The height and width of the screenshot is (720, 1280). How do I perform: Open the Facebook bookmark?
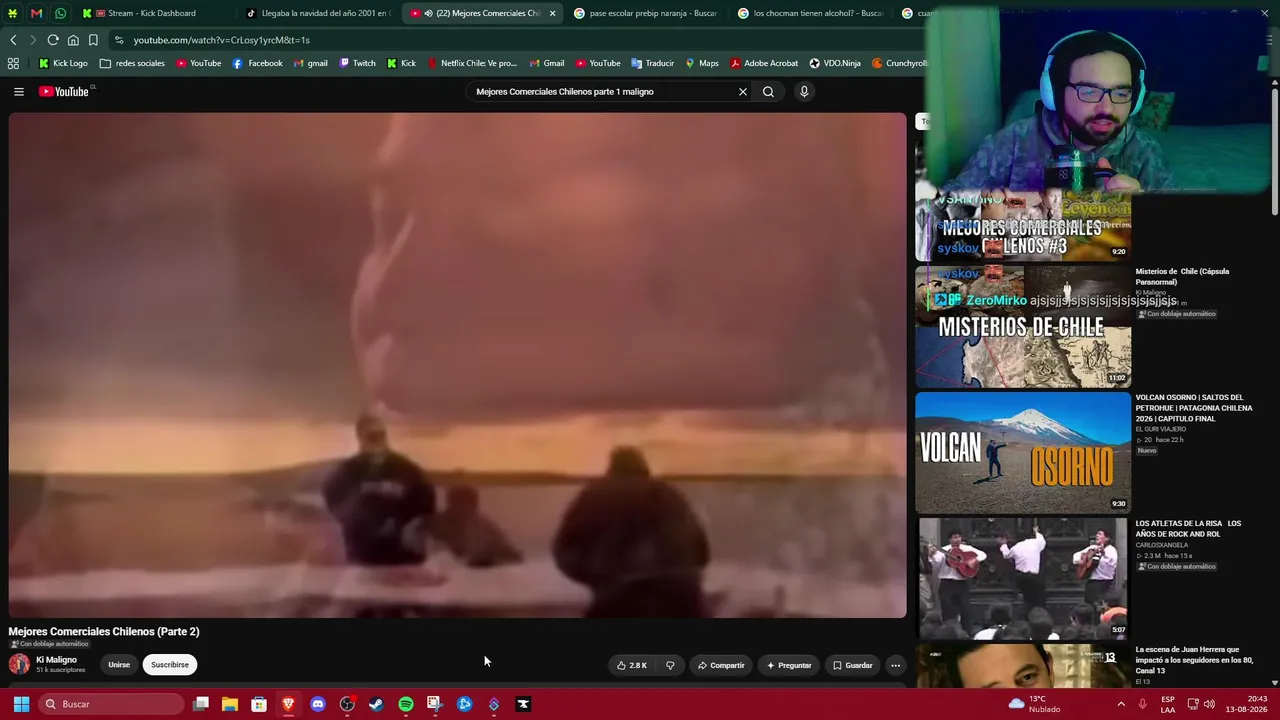[257, 63]
